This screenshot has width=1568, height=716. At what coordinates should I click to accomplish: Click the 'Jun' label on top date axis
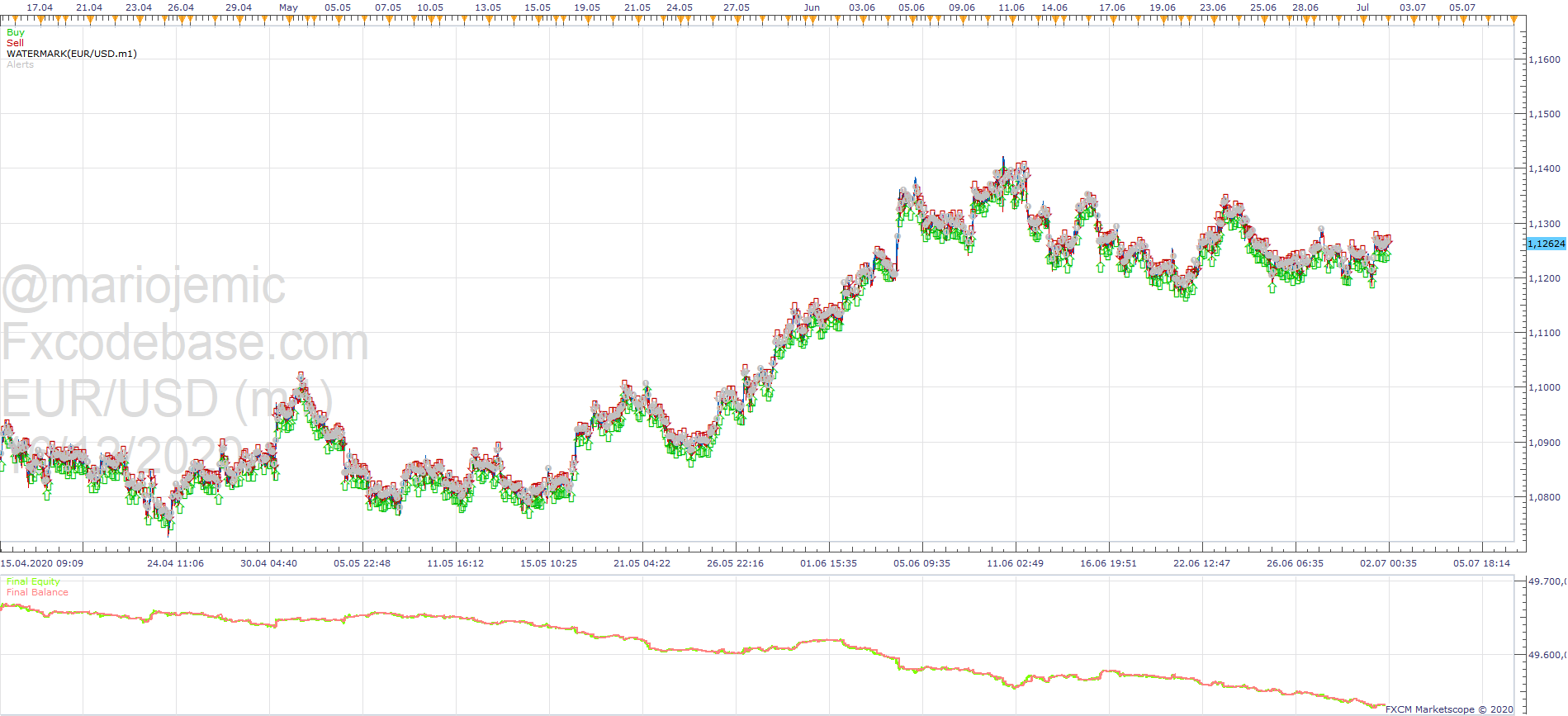coord(812,7)
